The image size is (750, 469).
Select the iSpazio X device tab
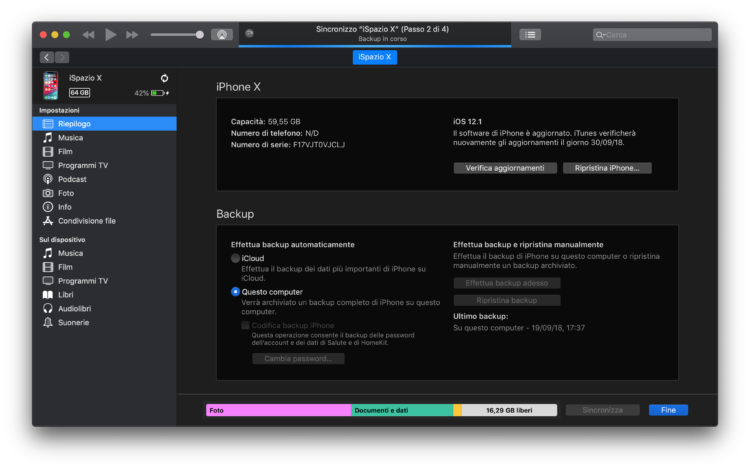pyautogui.click(x=375, y=57)
